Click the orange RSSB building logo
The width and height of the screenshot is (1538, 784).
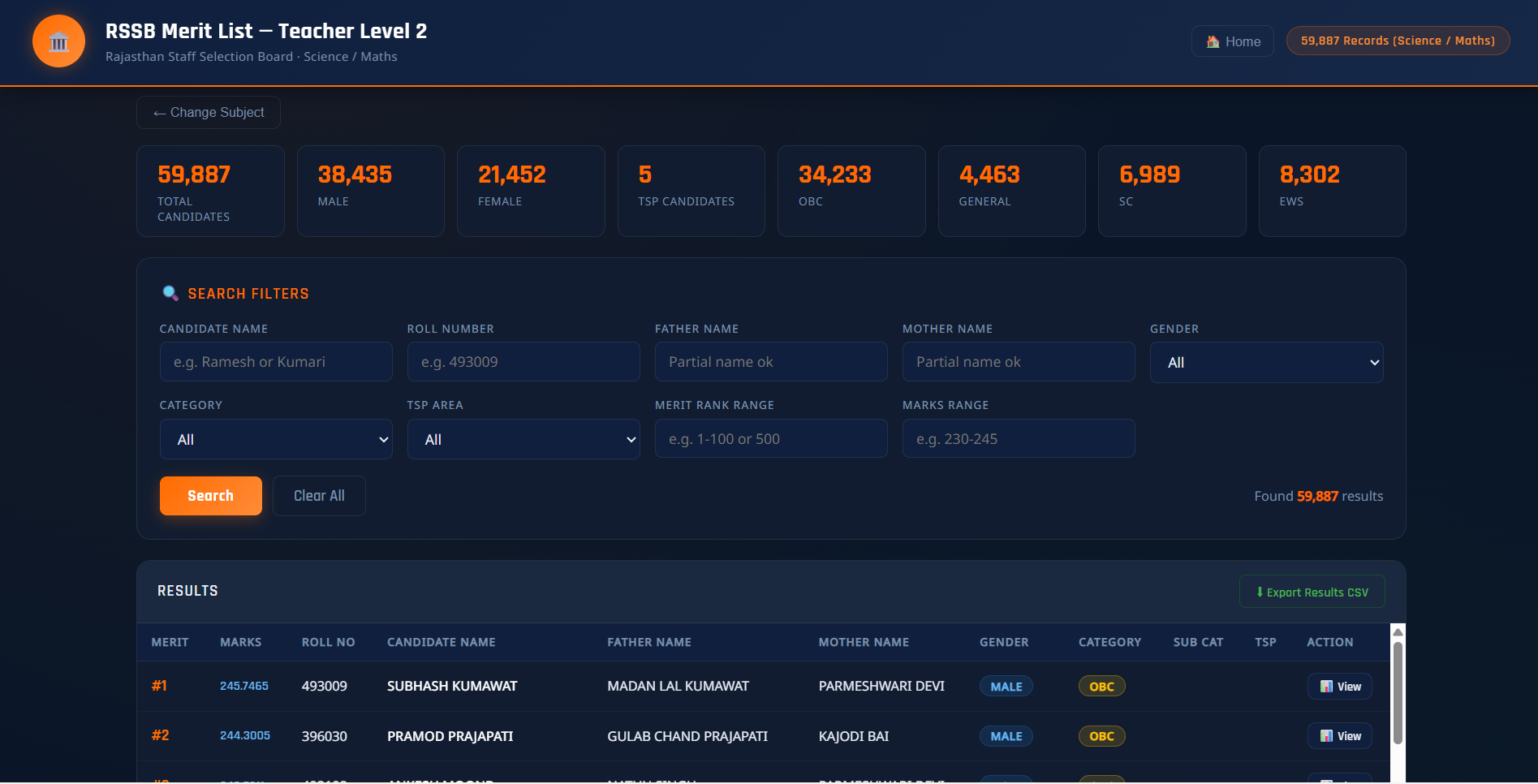tap(58, 41)
